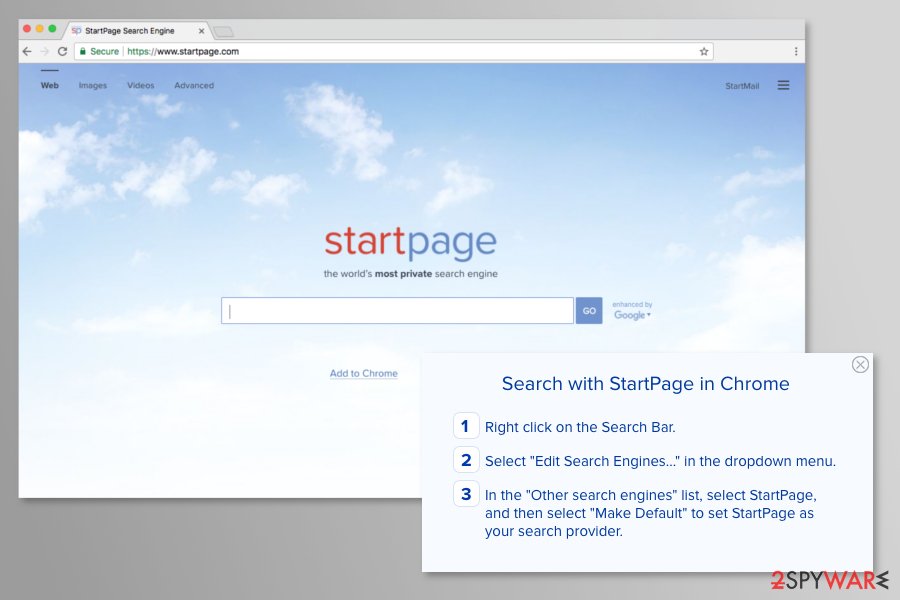Close the StartPage Search Engine tab
This screenshot has width=900, height=600.
[x=201, y=31]
